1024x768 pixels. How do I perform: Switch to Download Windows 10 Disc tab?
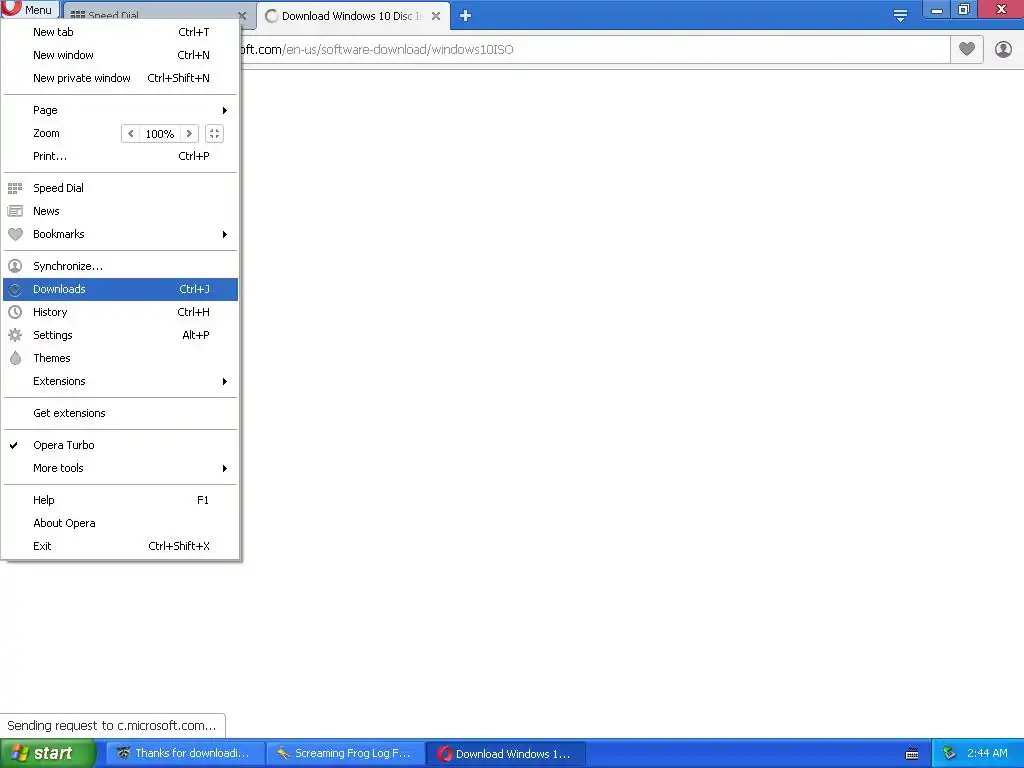353,16
